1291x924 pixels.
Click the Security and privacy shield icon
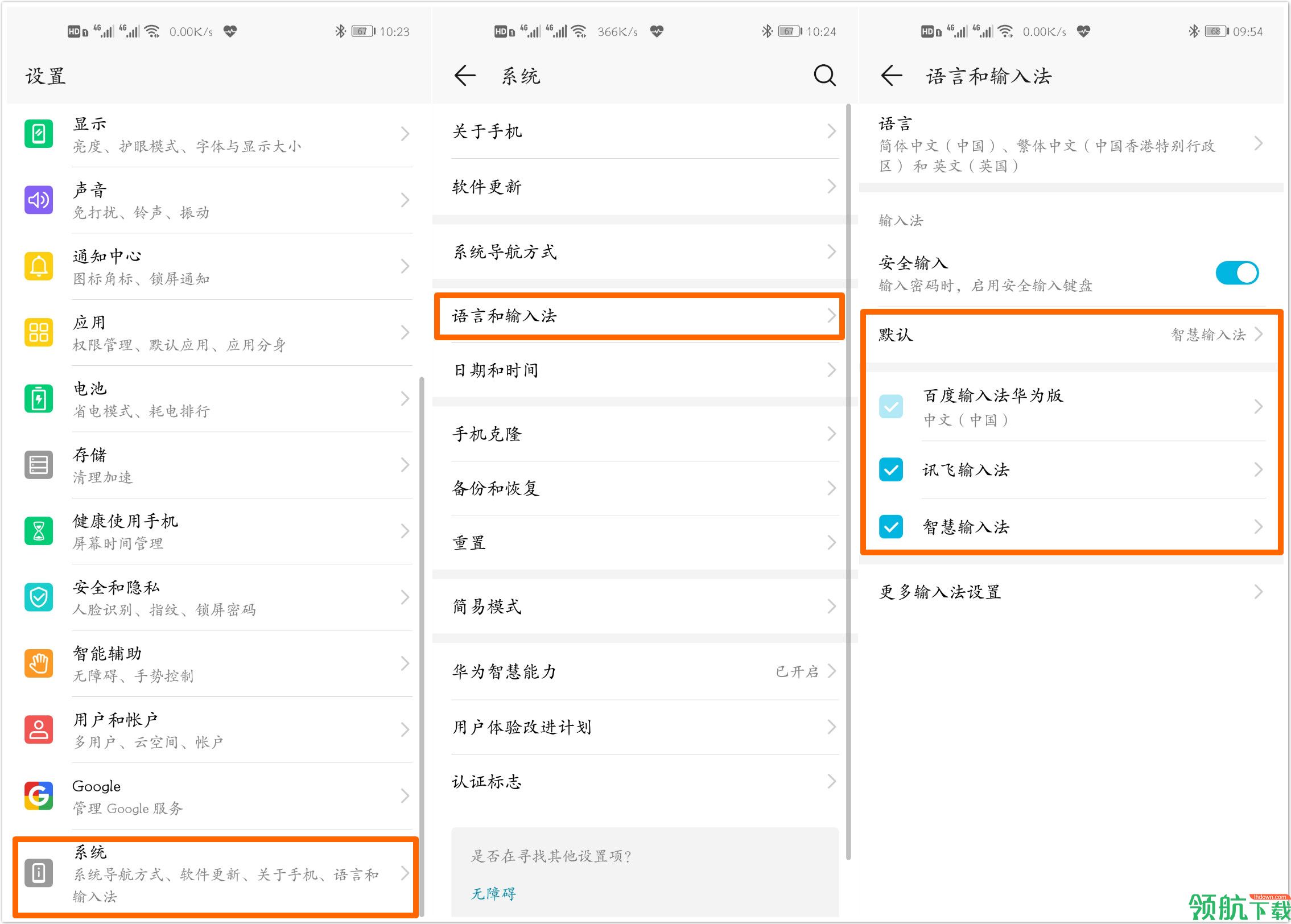pyautogui.click(x=39, y=597)
